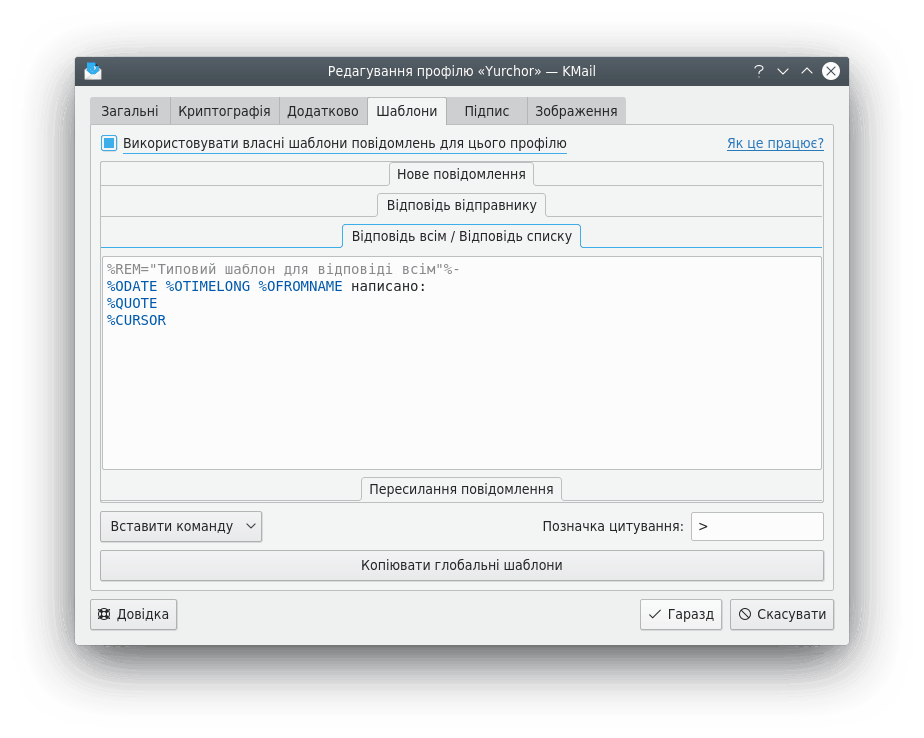The image size is (924, 738).
Task: Switch to the Криптографія tab
Action: [224, 110]
